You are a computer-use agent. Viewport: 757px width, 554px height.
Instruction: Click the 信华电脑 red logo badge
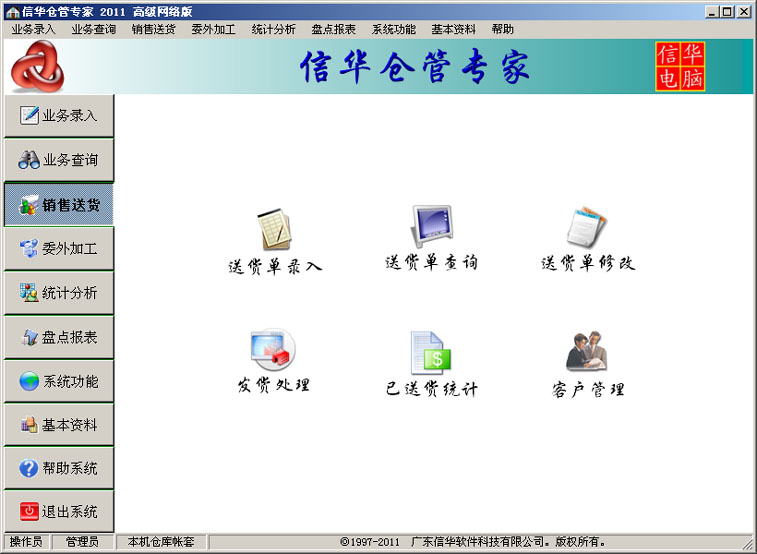680,67
